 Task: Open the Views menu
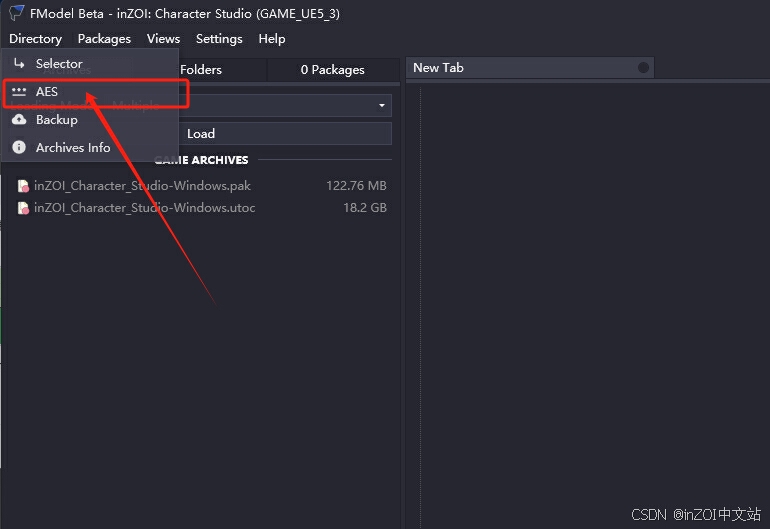click(164, 39)
